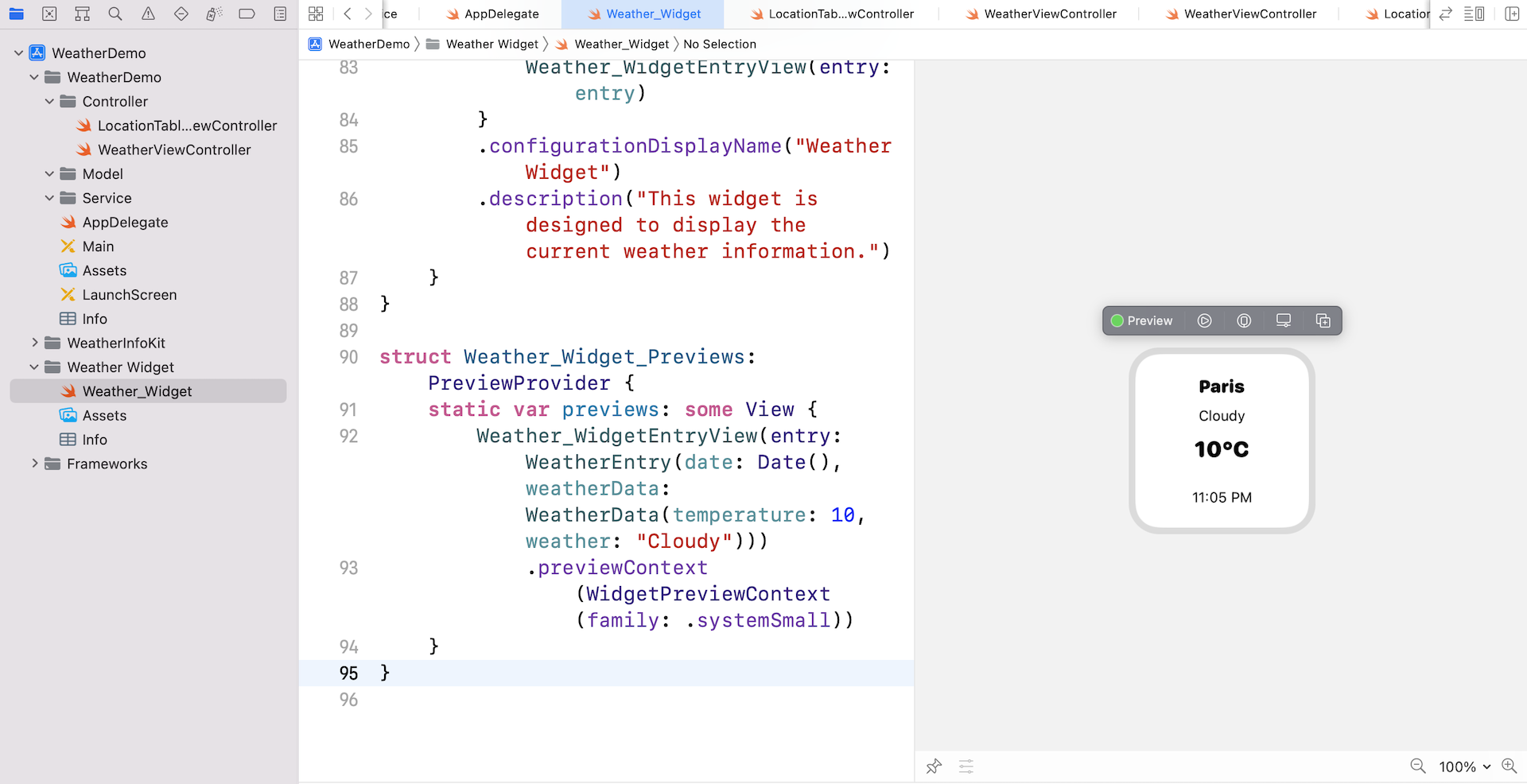Open preview device settings icon
Screen dimensions: 1527x784
(1283, 320)
